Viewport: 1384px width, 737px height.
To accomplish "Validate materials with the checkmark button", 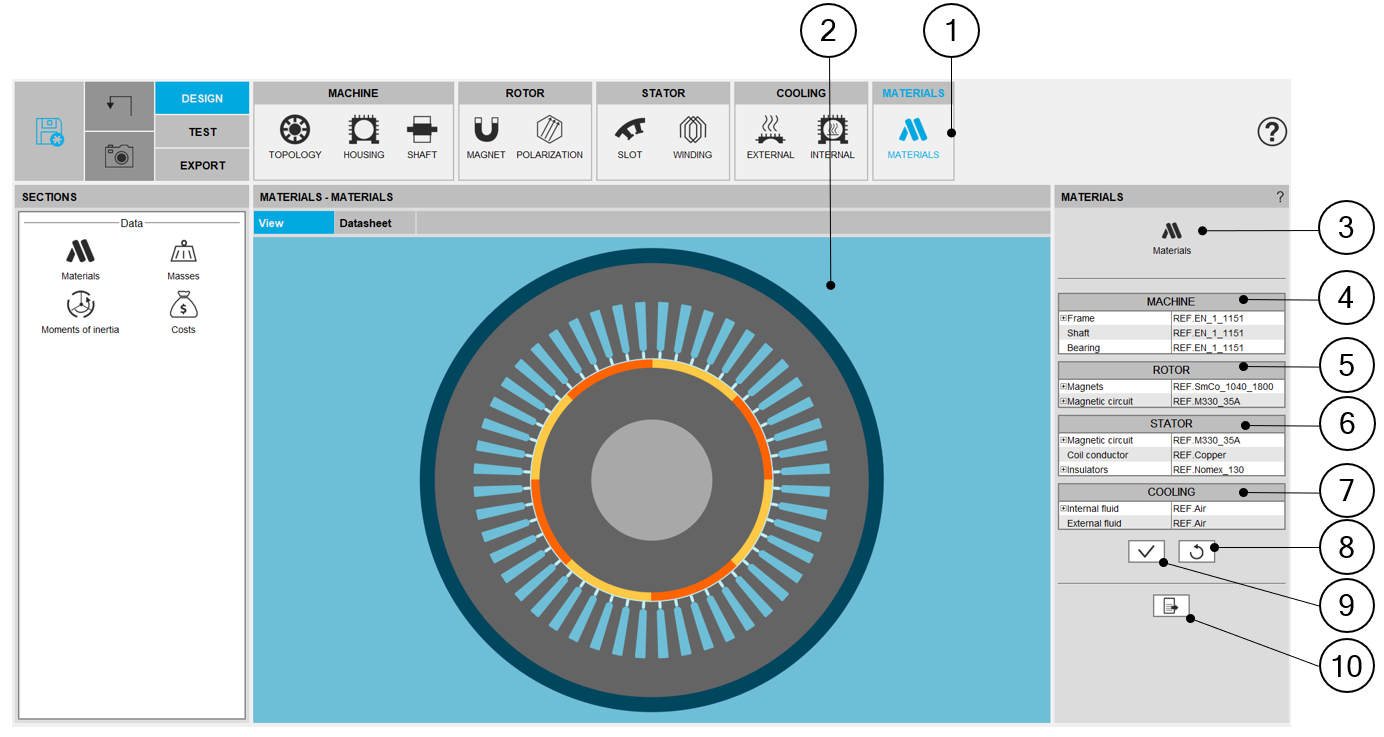I will [1146, 551].
